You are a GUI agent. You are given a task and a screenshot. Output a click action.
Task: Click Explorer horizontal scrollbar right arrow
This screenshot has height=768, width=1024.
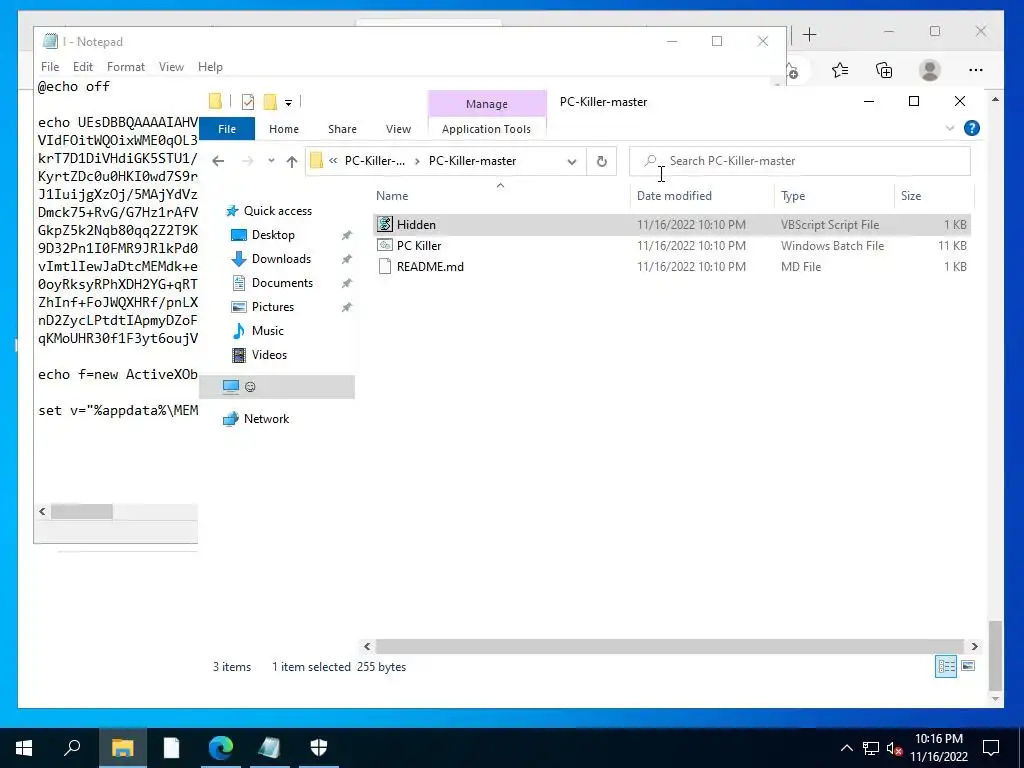coord(974,647)
